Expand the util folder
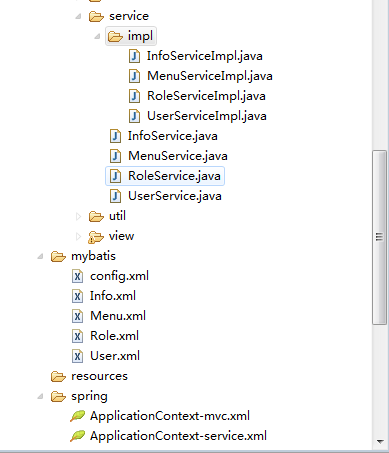The image size is (389, 453). (78, 216)
